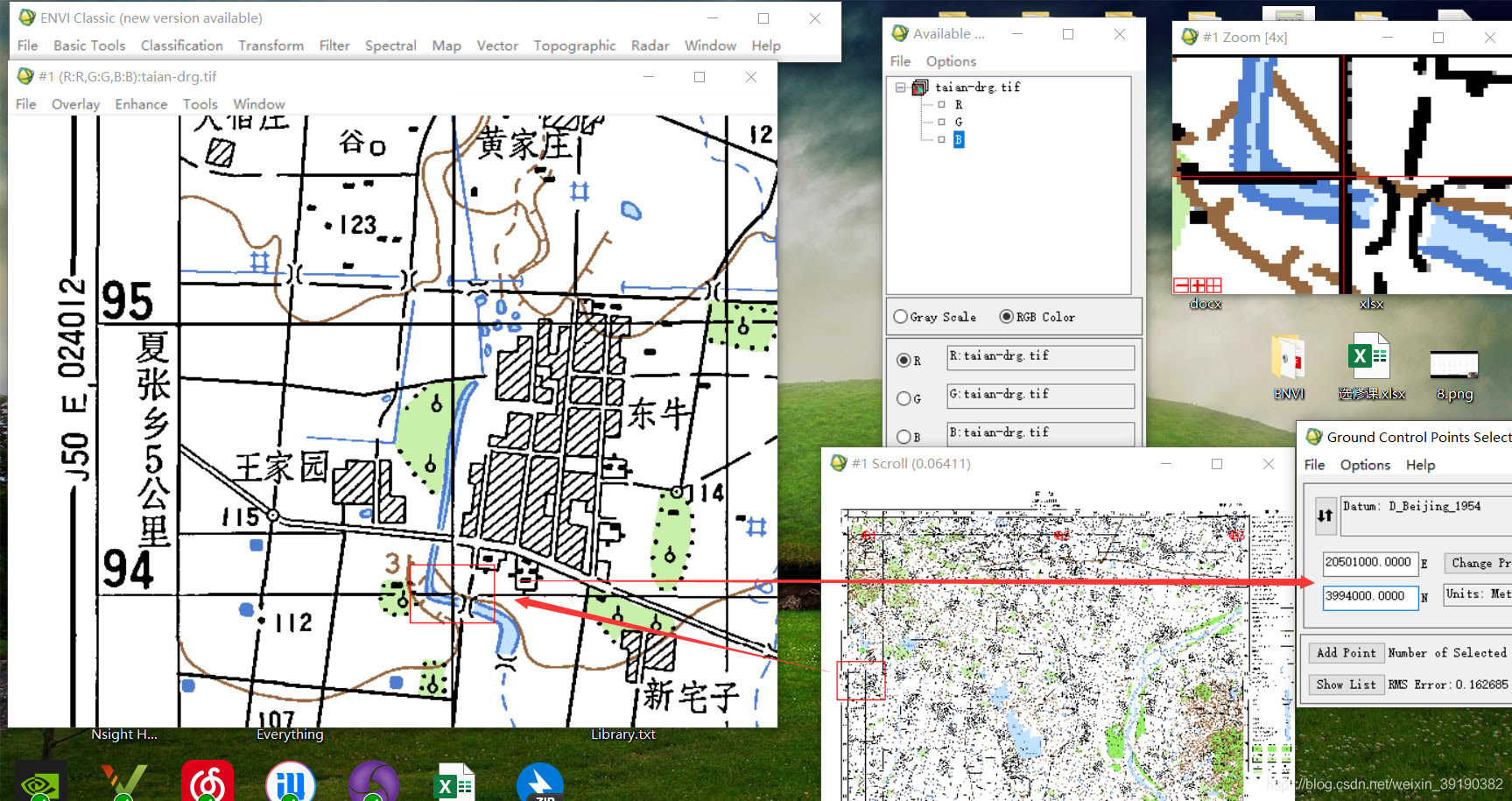This screenshot has height=801, width=1512.
Task: Open the Filter menu
Action: pyautogui.click(x=334, y=46)
